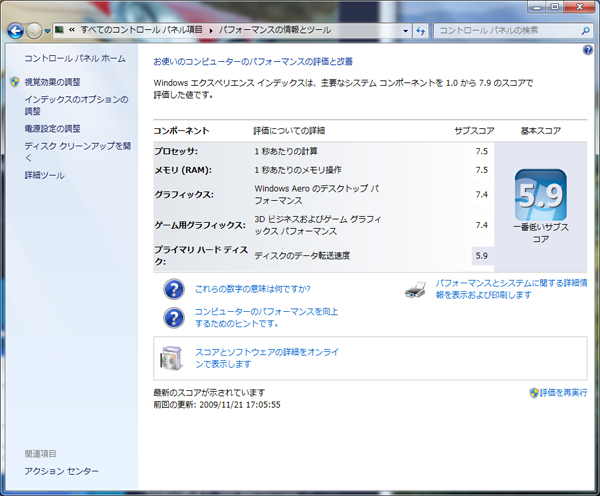Select the プロセッサ: row label
This screenshot has height=496, width=600.
click(176, 152)
